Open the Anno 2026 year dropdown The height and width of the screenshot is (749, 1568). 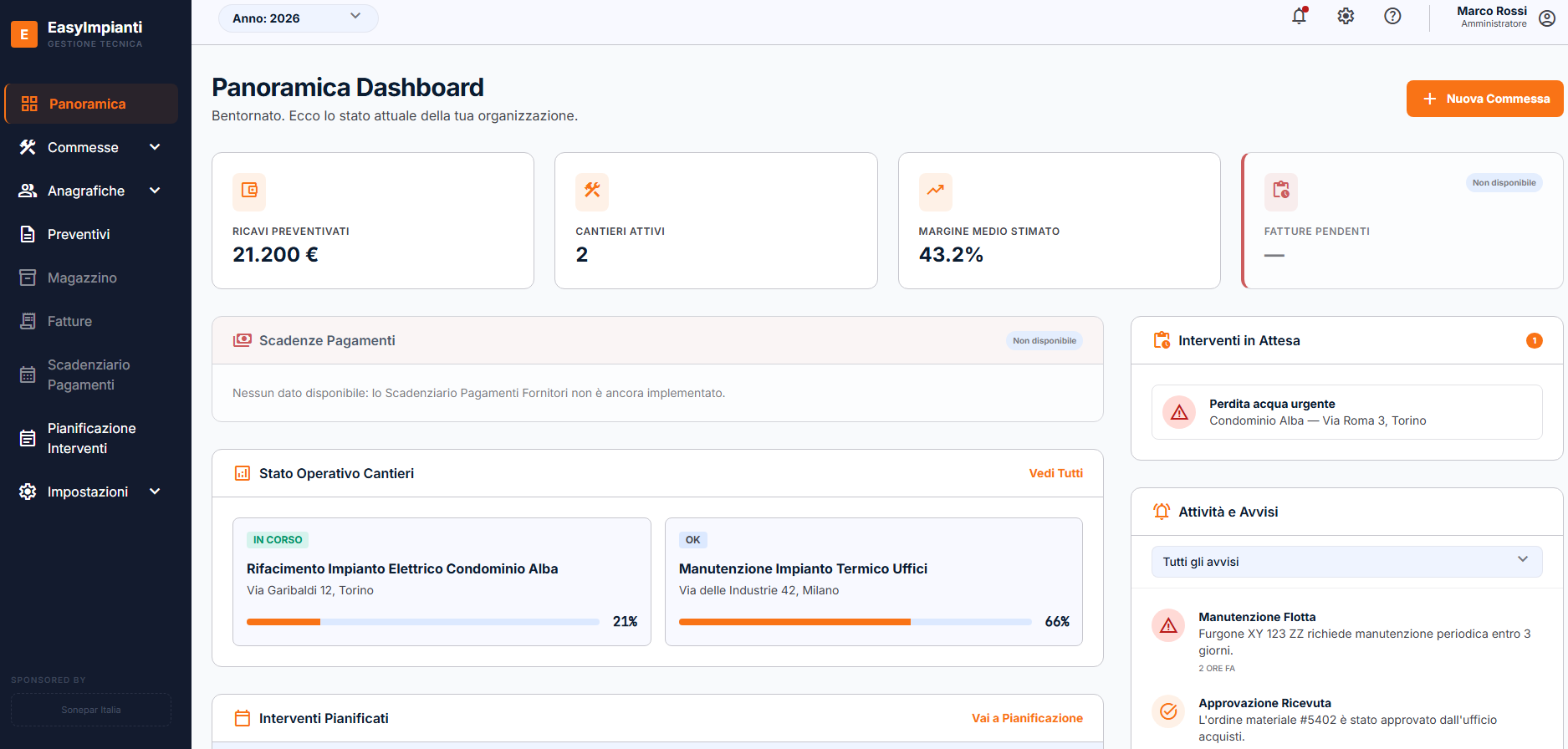pyautogui.click(x=298, y=18)
